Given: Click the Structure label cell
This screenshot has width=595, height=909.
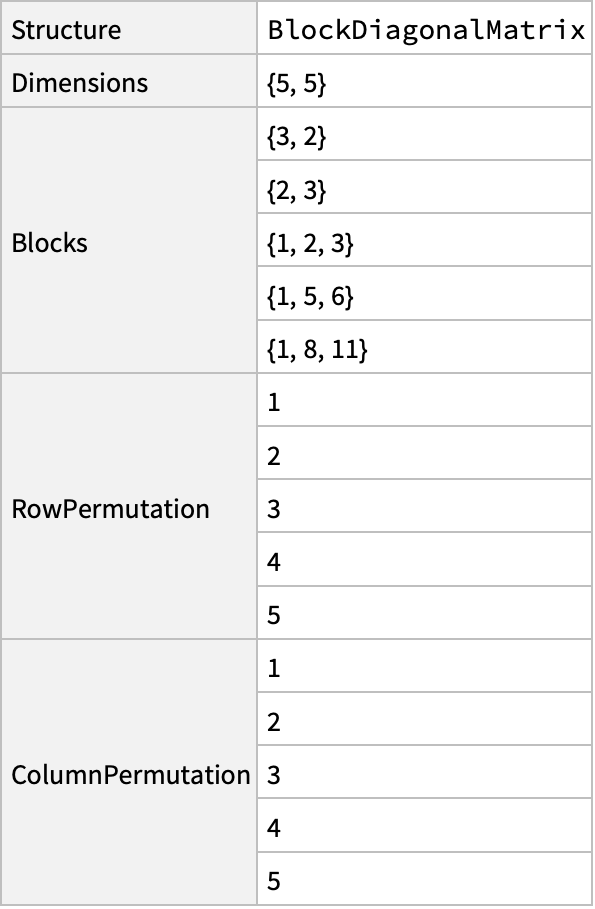Looking at the screenshot, I should [129, 28].
